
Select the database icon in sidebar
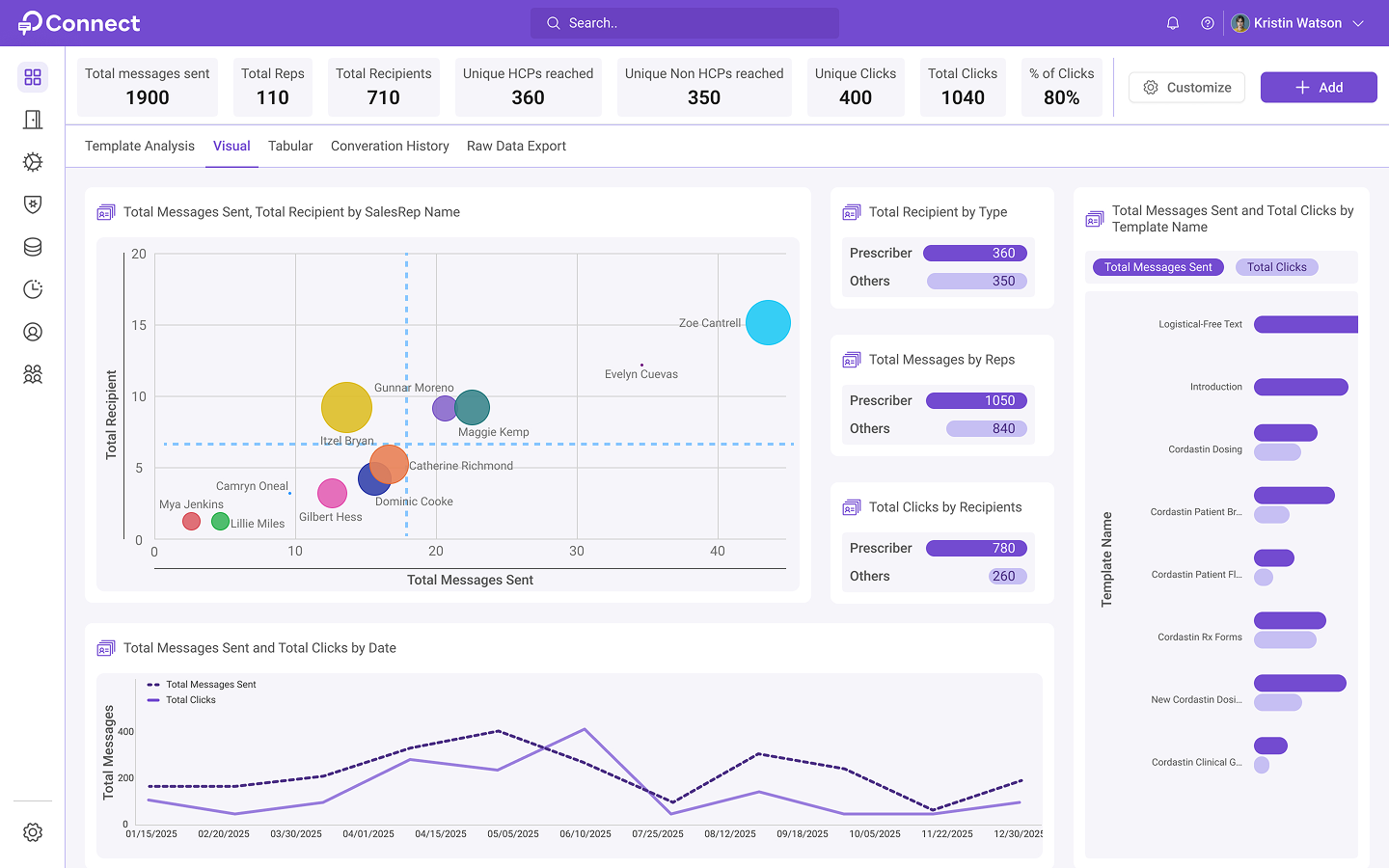(x=33, y=247)
